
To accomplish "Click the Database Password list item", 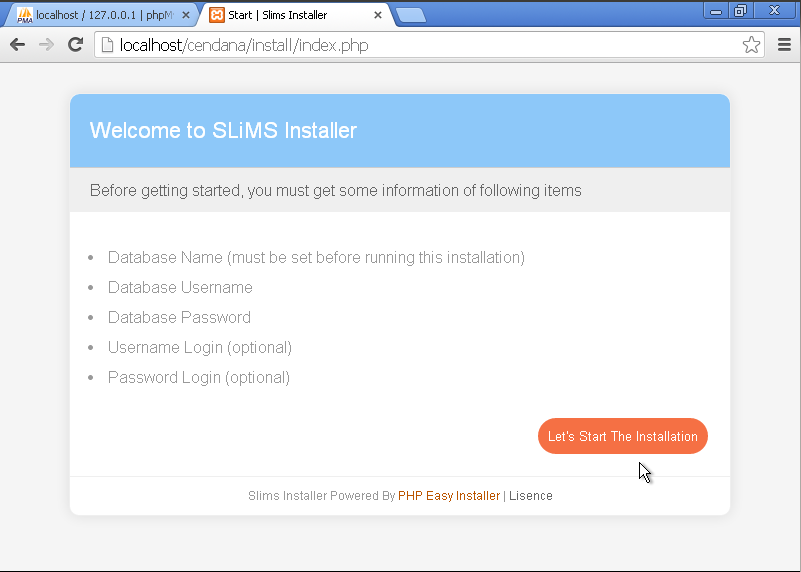I will pos(179,318).
